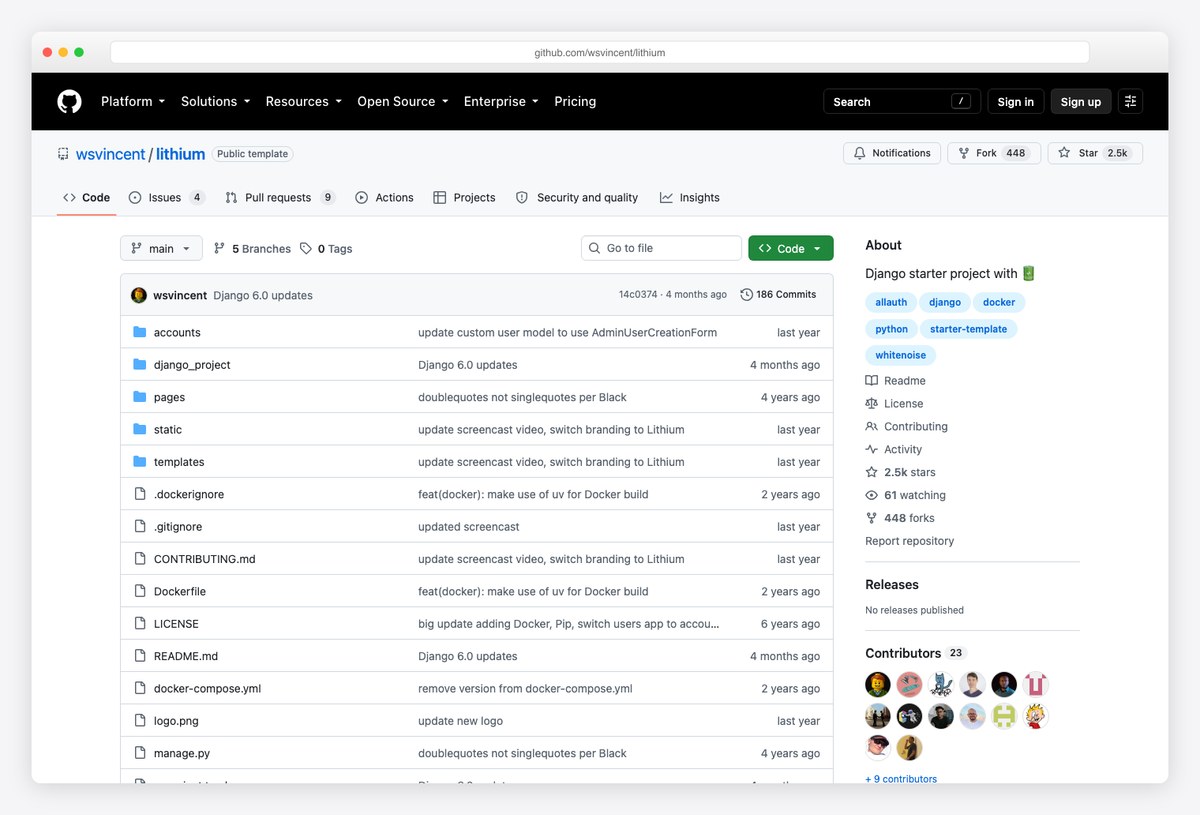Image resolution: width=1200 pixels, height=815 pixels.
Task: Click the book icon next to Readme
Action: [872, 381]
